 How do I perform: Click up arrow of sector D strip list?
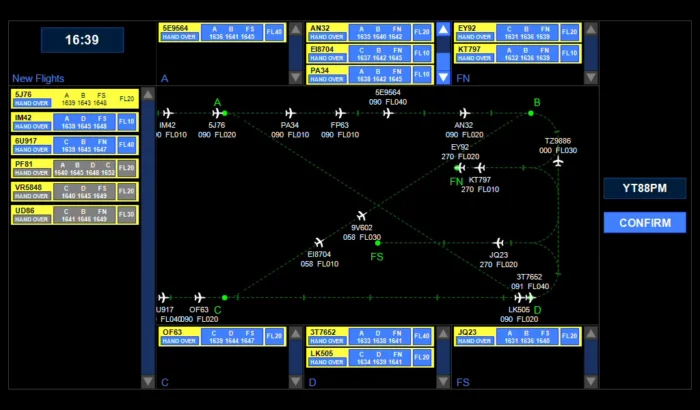click(x=443, y=333)
